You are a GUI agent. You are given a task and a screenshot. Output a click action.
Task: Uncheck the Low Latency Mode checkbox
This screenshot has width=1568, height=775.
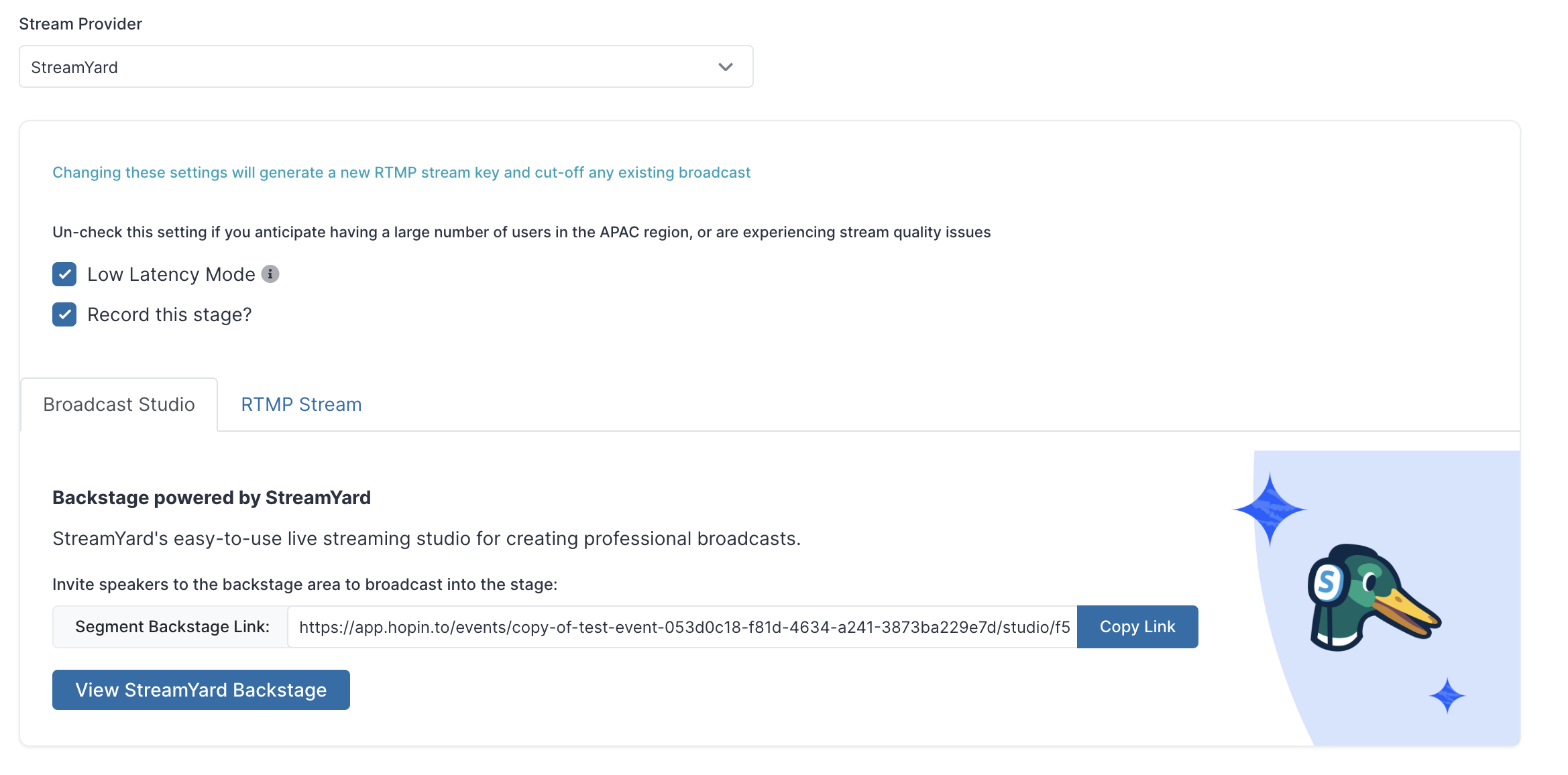[64, 274]
